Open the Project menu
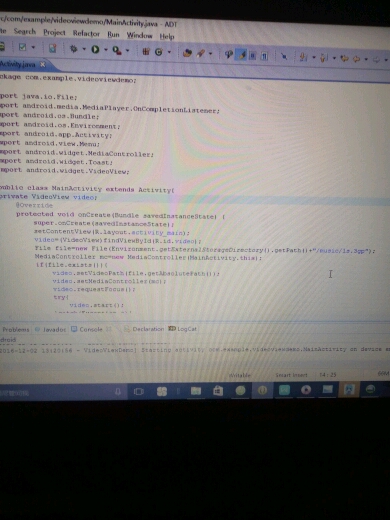The width and height of the screenshot is (390, 520). click(x=54, y=33)
